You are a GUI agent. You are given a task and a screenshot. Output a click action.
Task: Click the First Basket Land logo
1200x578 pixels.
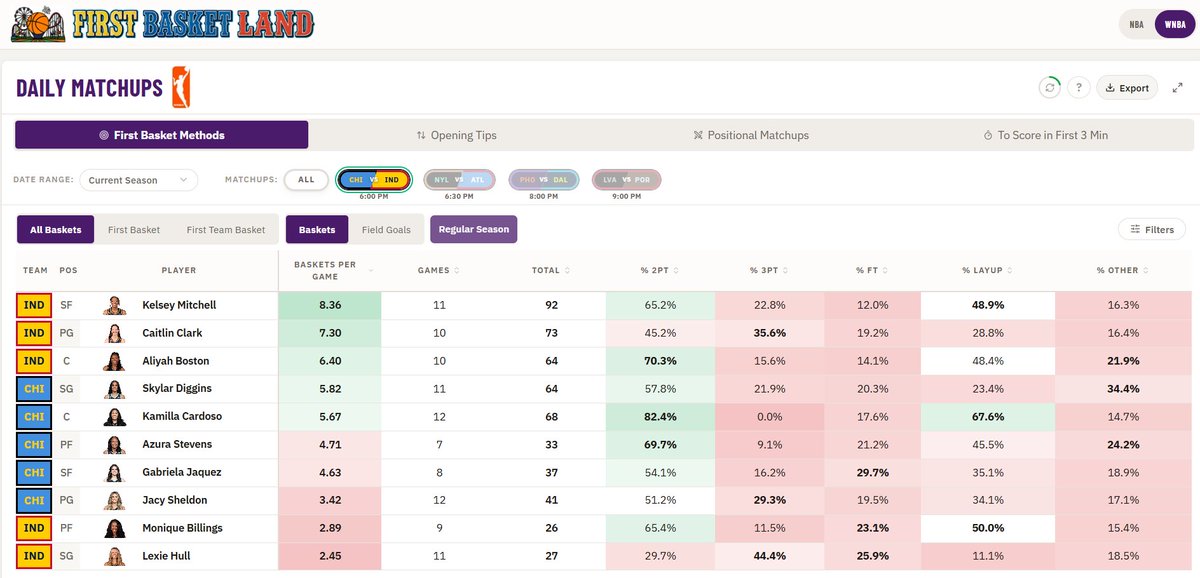coord(162,24)
